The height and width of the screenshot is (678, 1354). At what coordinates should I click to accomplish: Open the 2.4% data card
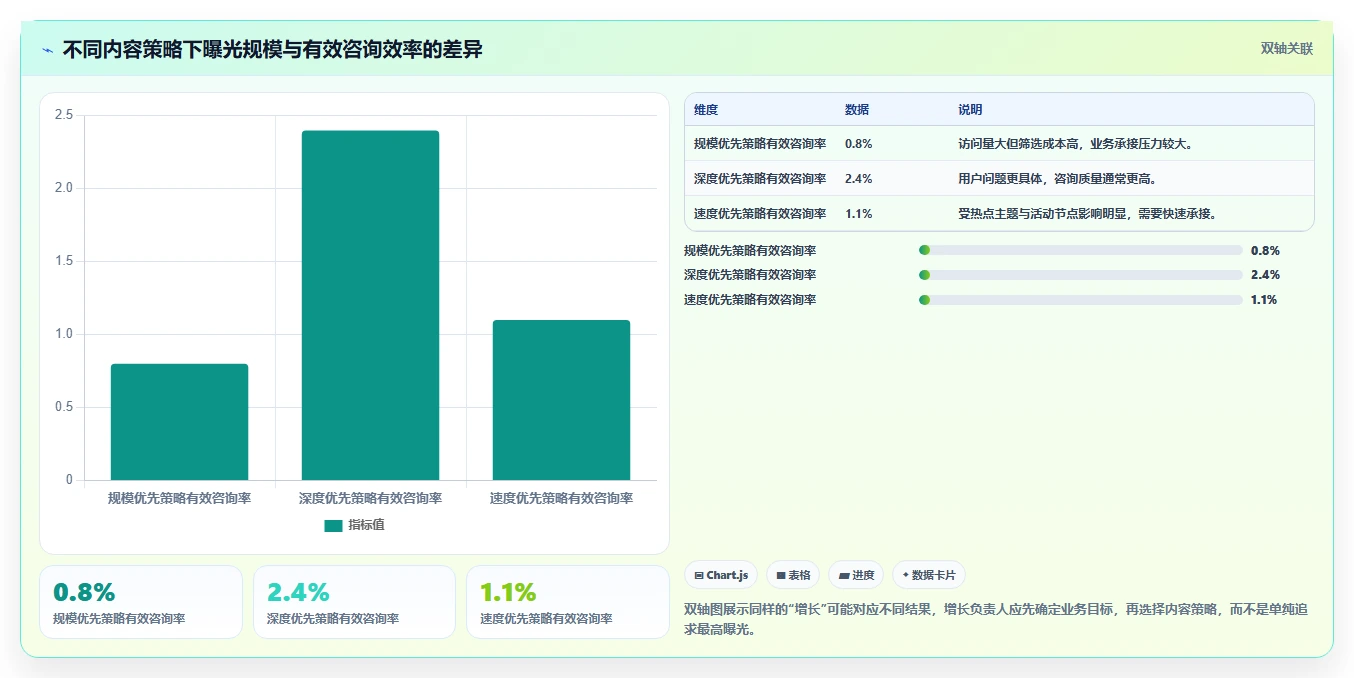click(354, 602)
